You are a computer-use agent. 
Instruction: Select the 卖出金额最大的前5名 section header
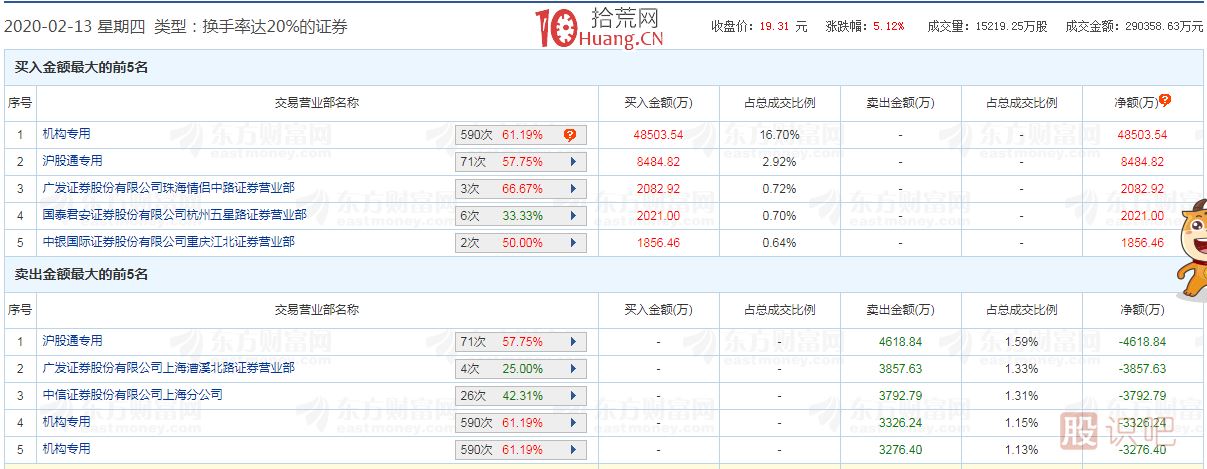[81, 273]
